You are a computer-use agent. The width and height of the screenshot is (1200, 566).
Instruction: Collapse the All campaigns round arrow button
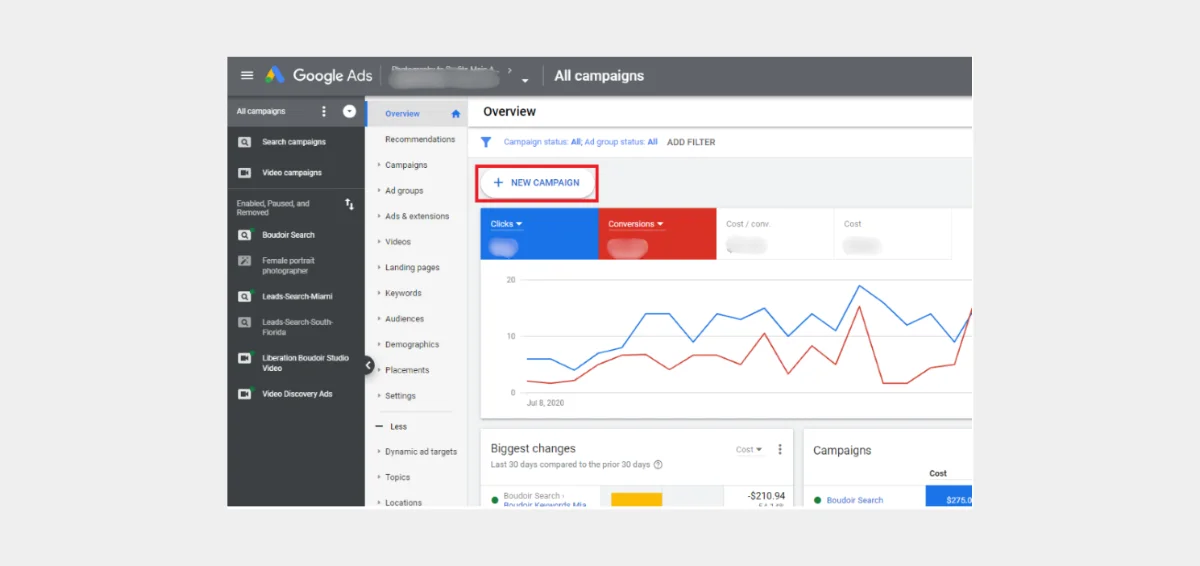tap(349, 112)
